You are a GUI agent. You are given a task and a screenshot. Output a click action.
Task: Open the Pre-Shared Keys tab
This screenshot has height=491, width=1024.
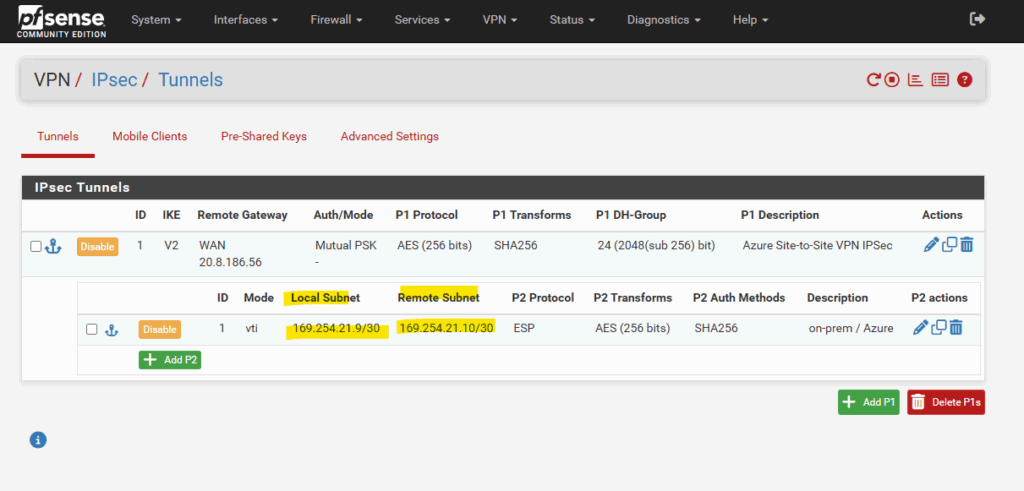pyautogui.click(x=263, y=136)
